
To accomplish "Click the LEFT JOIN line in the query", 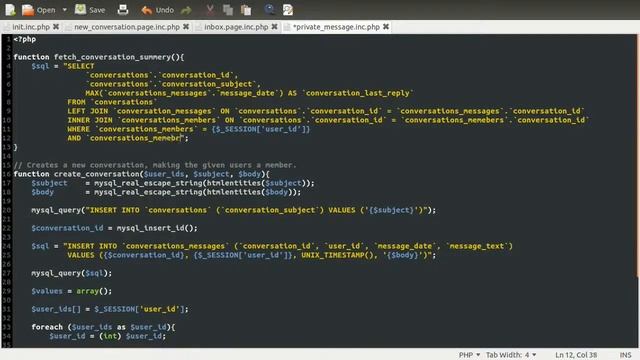I will tap(326, 111).
